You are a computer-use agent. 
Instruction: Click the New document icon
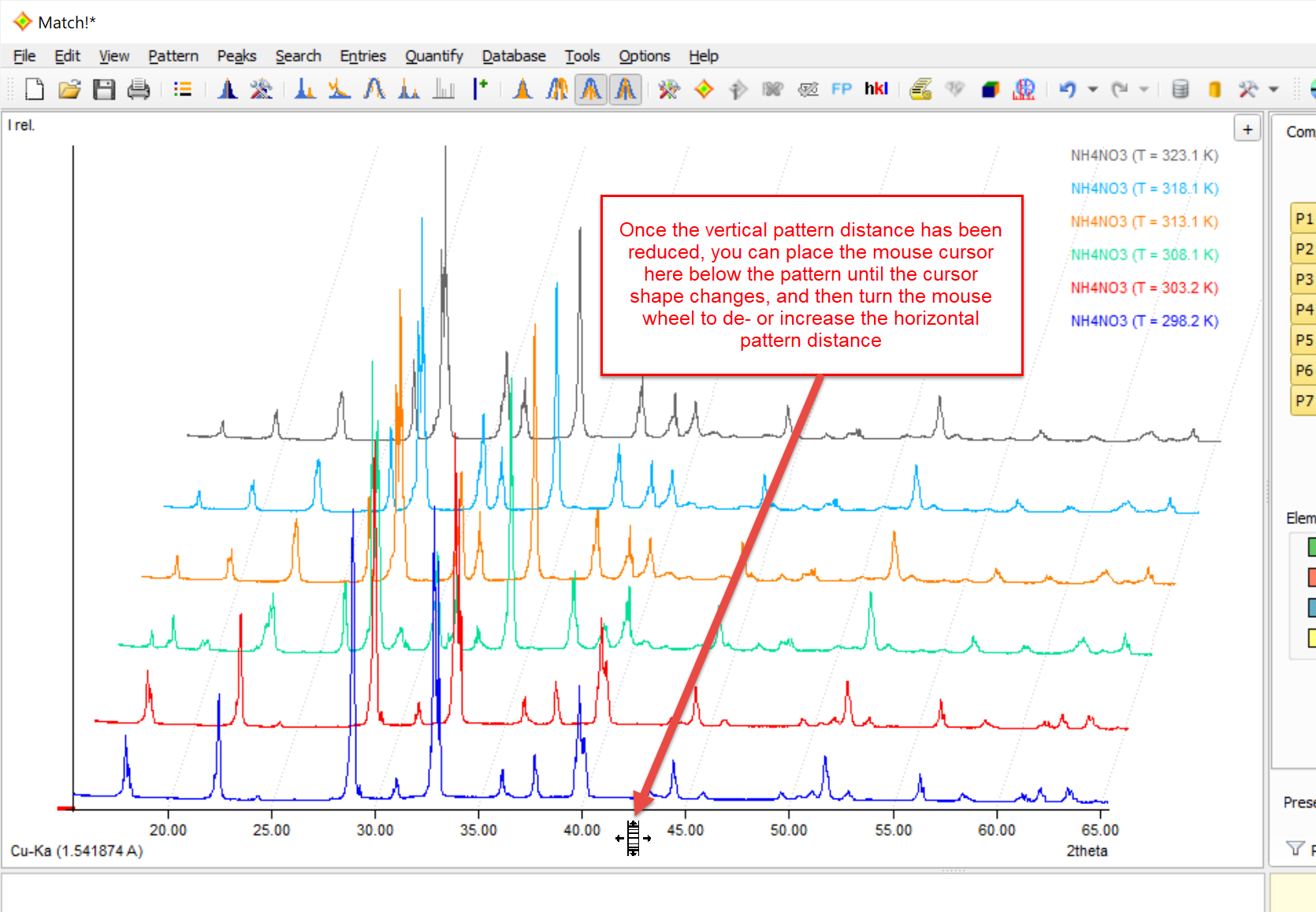click(34, 89)
